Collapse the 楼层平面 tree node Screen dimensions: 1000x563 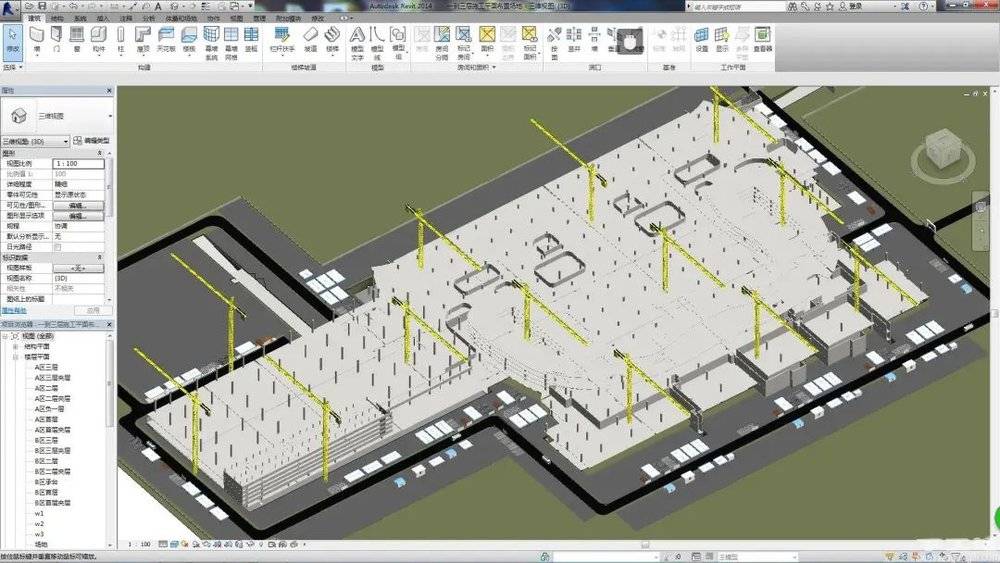point(15,357)
